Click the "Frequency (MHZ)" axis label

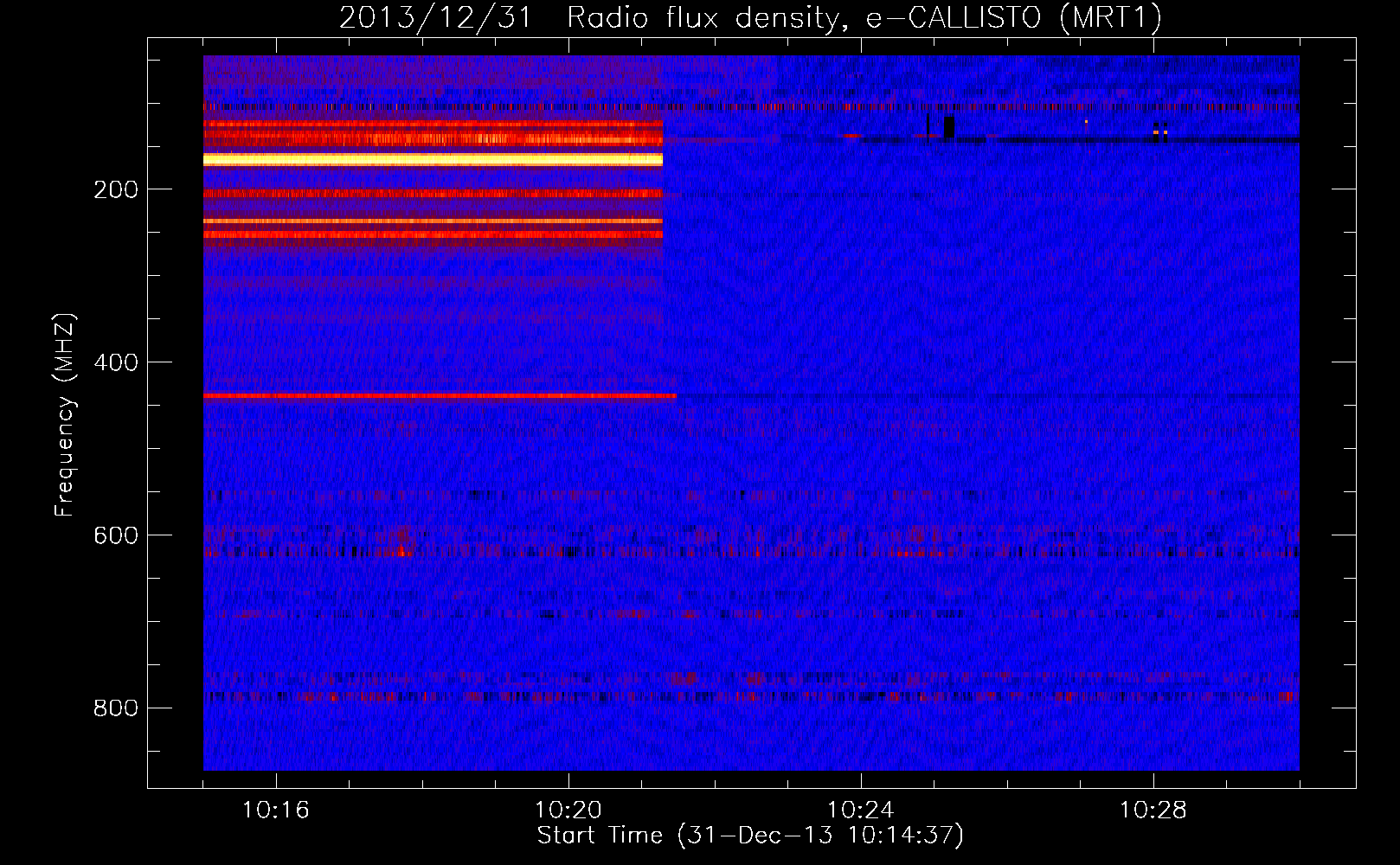pyautogui.click(x=65, y=414)
